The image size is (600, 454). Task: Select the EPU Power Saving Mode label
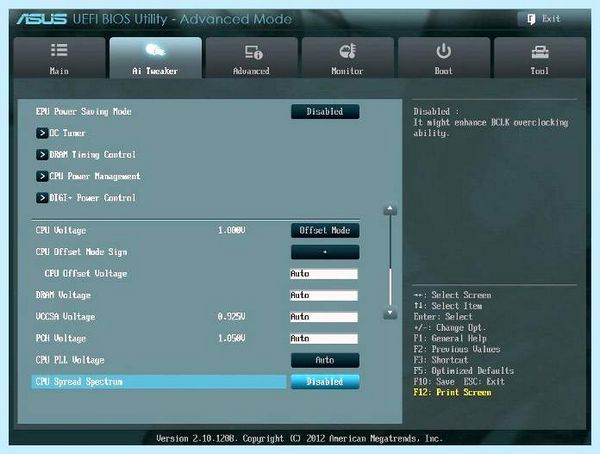click(x=83, y=111)
